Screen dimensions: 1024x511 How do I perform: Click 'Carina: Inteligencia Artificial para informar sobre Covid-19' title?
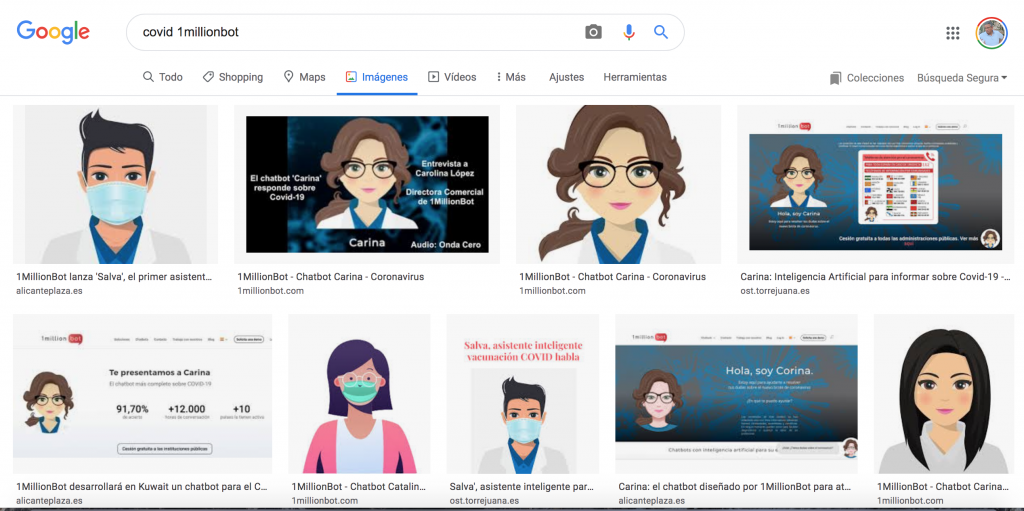pos(875,276)
